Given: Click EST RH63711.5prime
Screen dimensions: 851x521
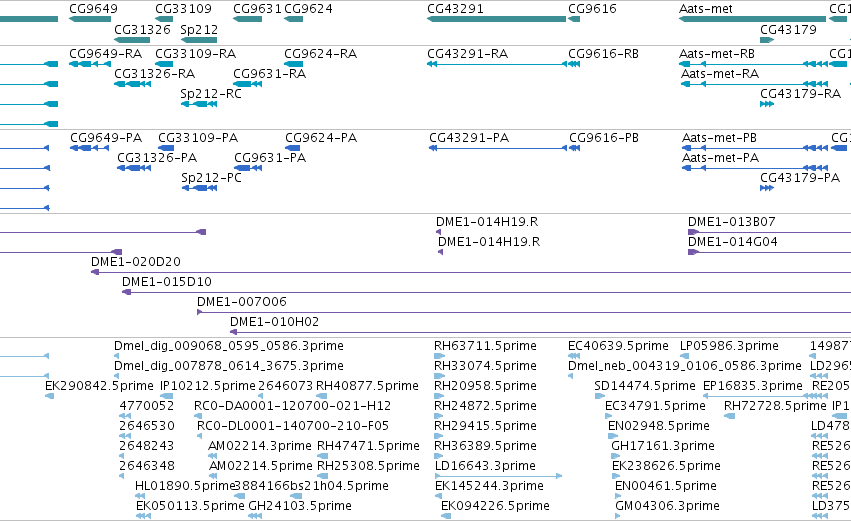Looking at the screenshot, I should point(485,346).
